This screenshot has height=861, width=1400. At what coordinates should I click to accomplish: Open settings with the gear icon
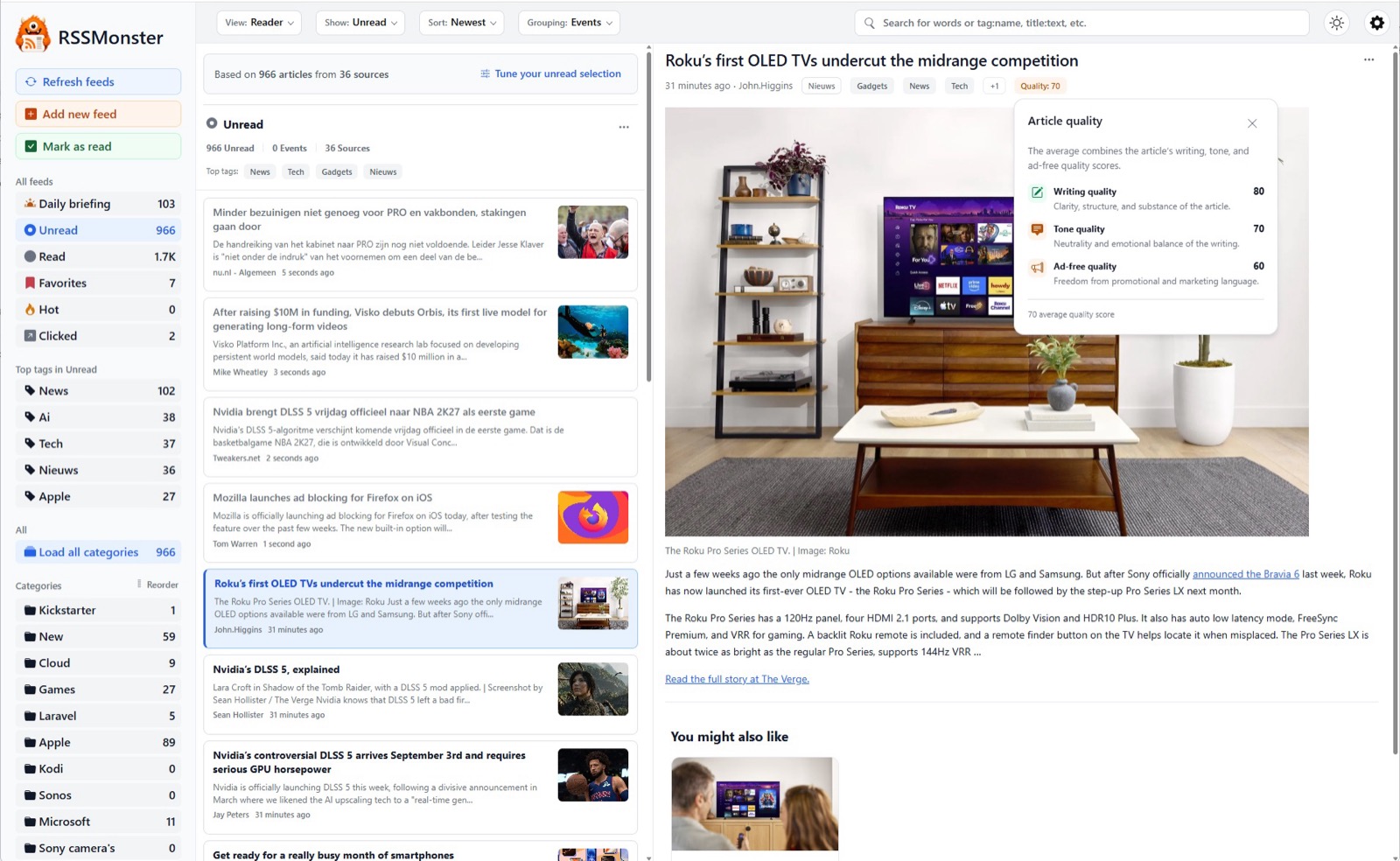pos(1377,23)
